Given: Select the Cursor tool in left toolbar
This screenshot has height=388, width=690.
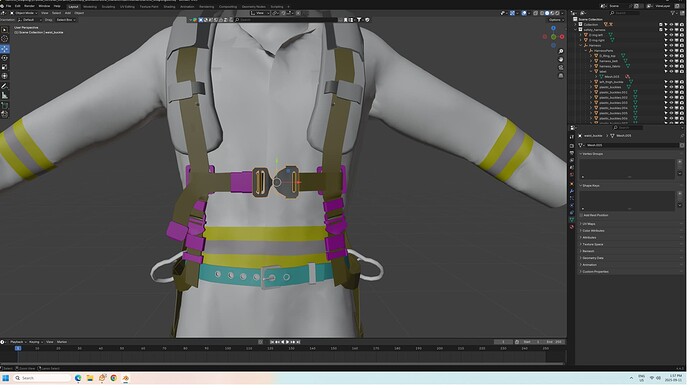Looking at the screenshot, I should pyautogui.click(x=4, y=39).
